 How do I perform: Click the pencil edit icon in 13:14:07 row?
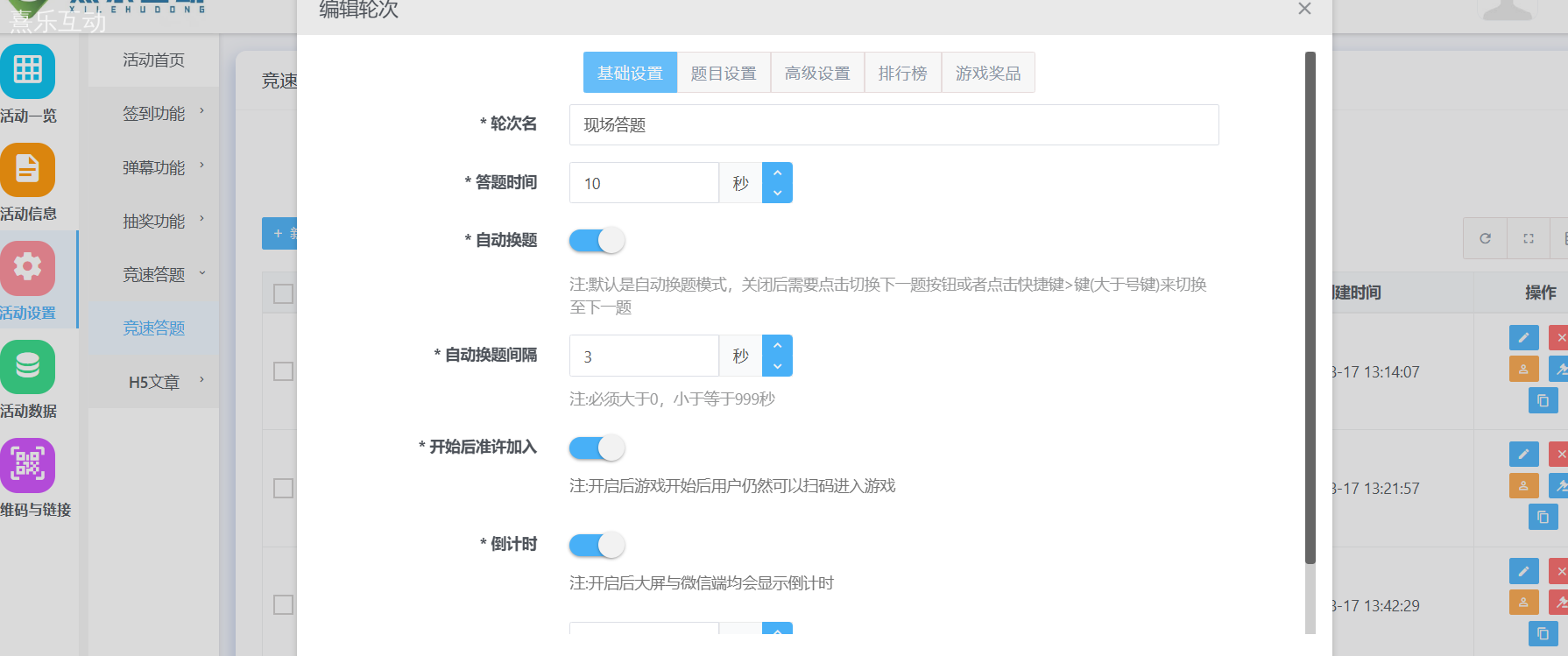coord(1523,337)
